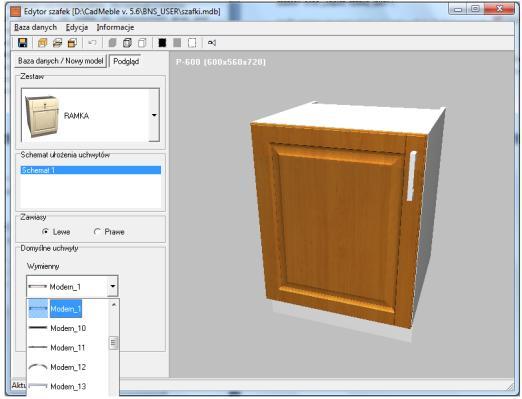The image size is (522, 399).
Task: Select the wireframe cube view icon
Action: pyautogui.click(x=127, y=43)
